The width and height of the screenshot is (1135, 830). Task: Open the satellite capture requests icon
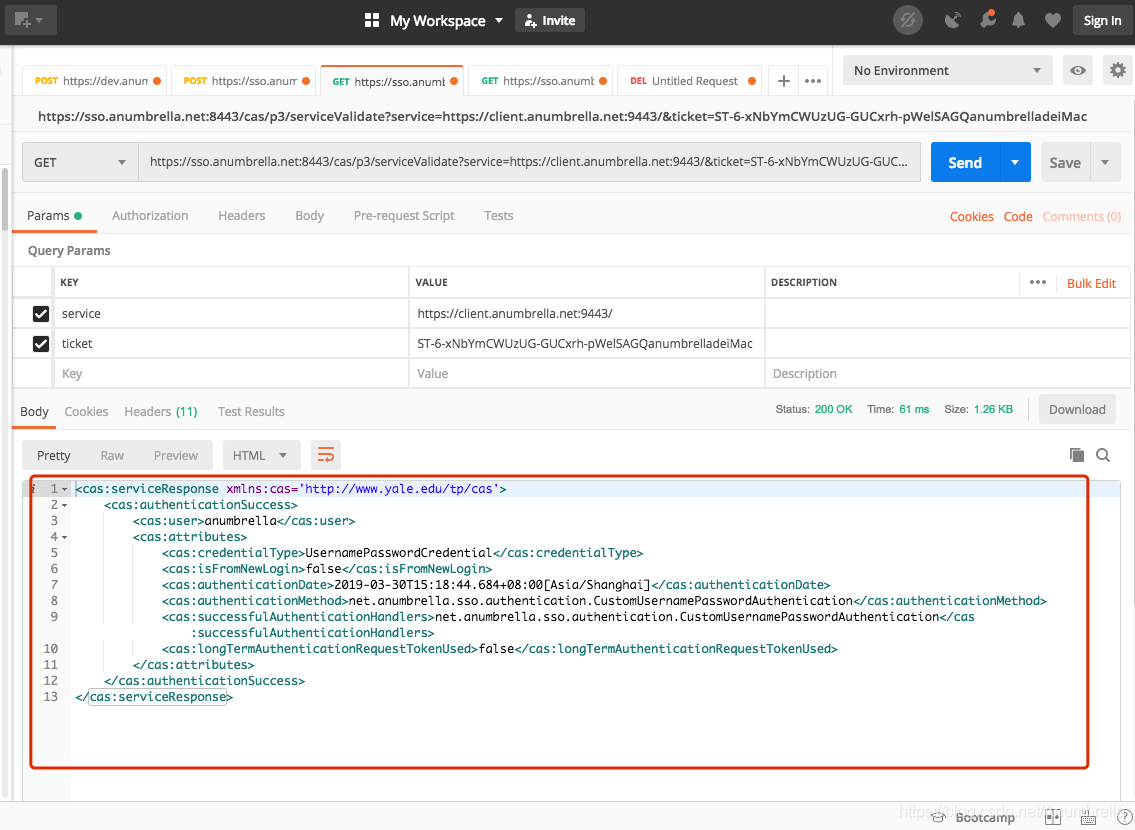tap(953, 20)
